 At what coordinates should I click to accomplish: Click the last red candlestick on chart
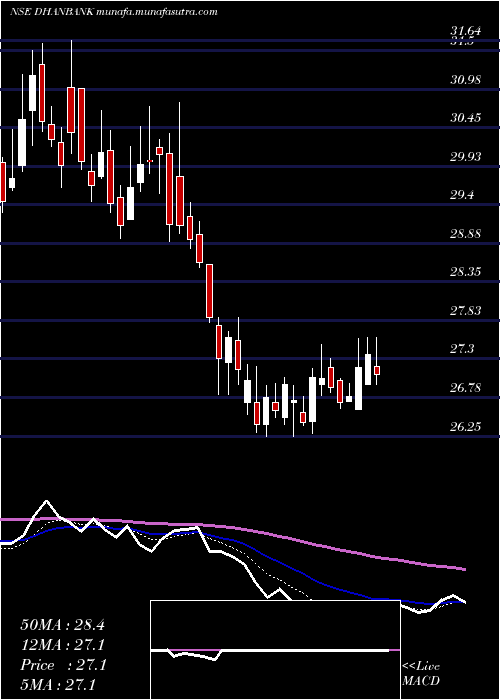tap(377, 370)
